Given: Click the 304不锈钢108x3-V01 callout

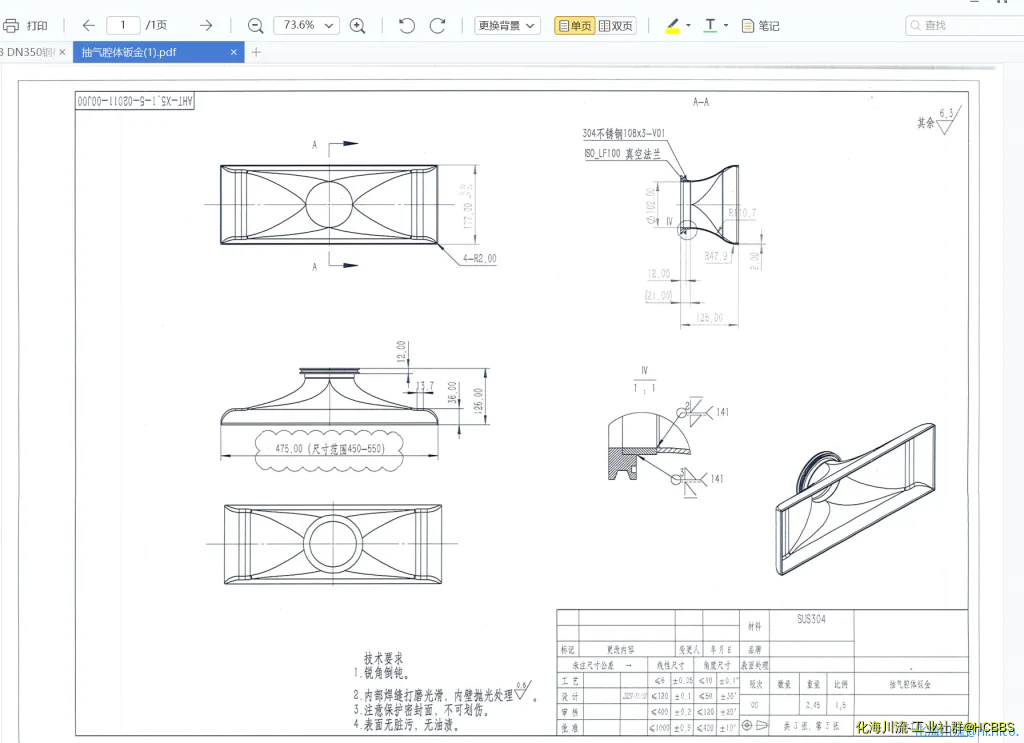Looking at the screenshot, I should coord(624,133).
